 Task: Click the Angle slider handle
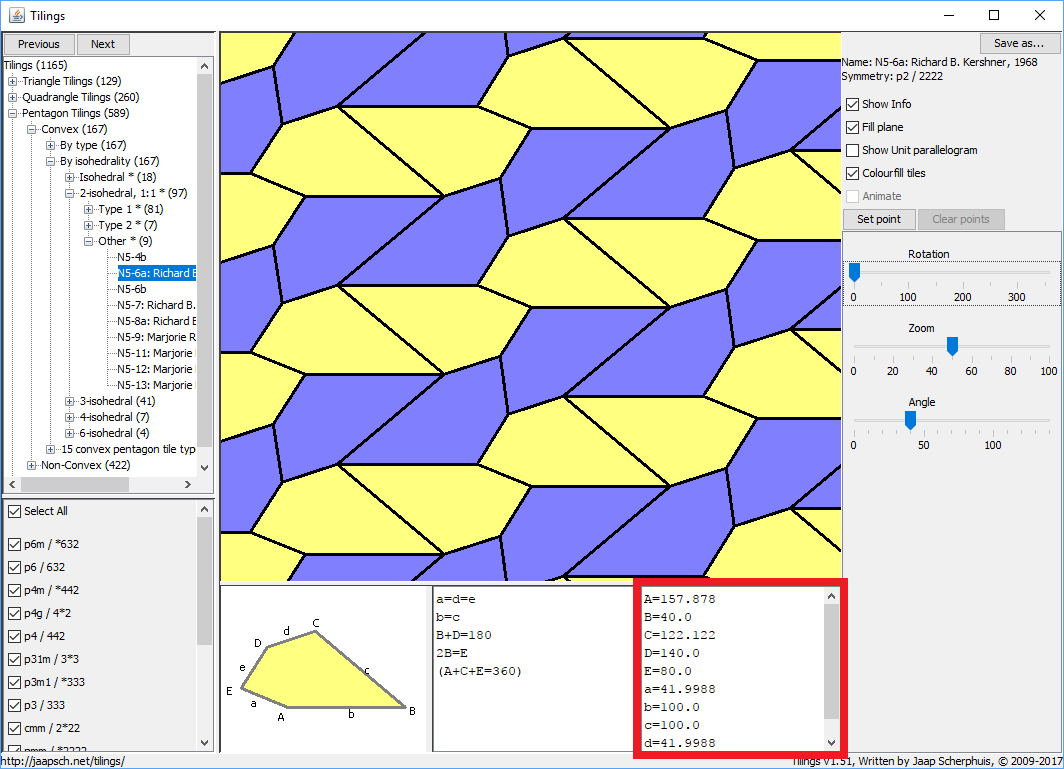[911, 420]
